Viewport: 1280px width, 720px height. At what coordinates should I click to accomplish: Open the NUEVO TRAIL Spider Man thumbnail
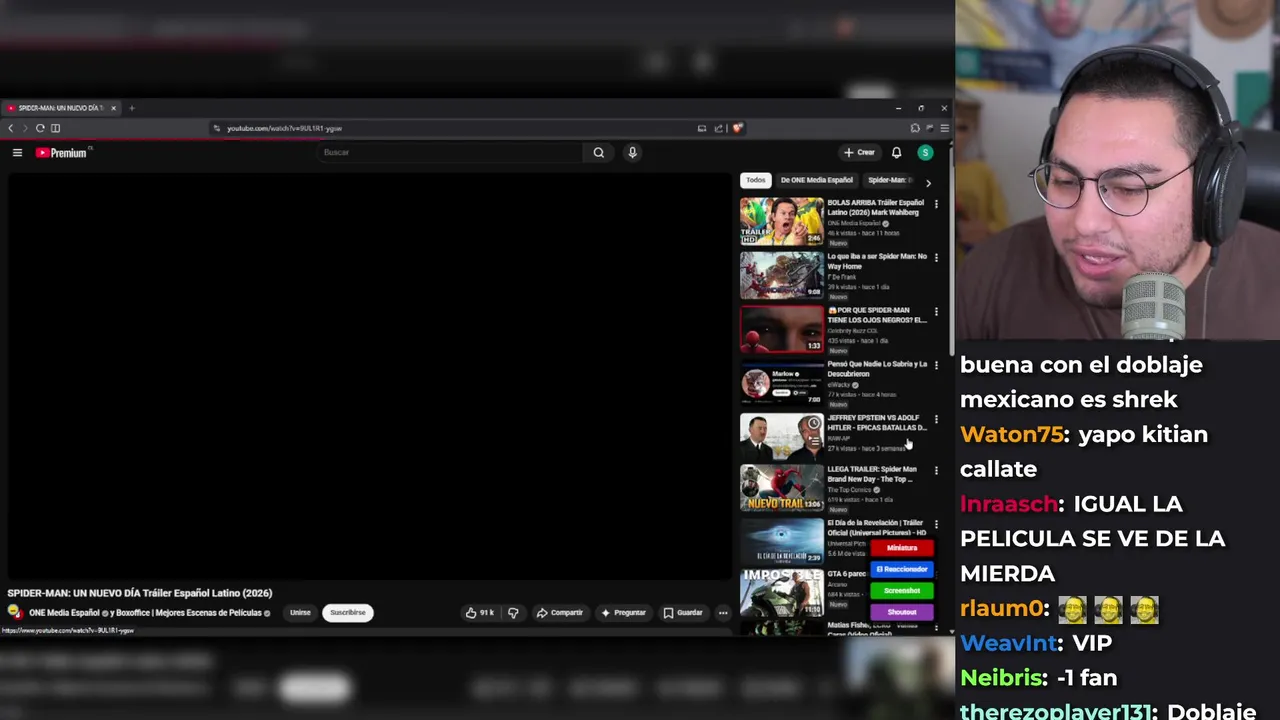[782, 488]
